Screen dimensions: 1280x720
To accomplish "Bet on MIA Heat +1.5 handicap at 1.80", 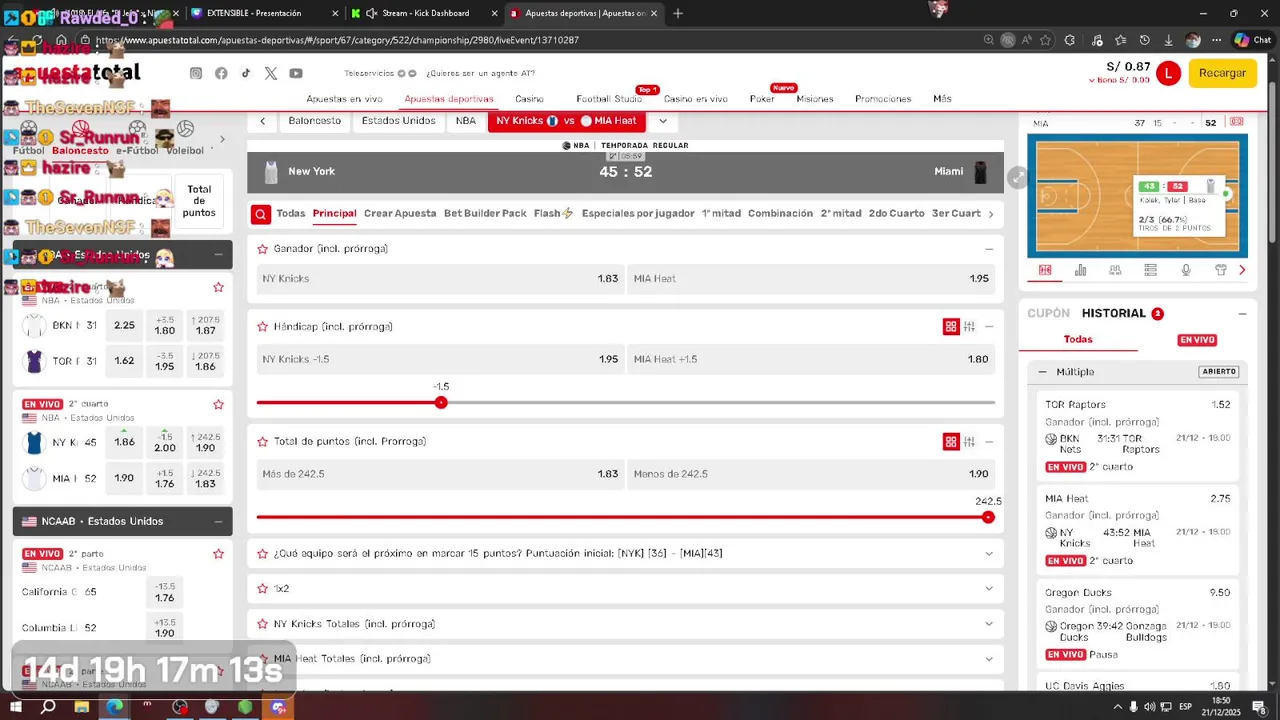I will [811, 359].
